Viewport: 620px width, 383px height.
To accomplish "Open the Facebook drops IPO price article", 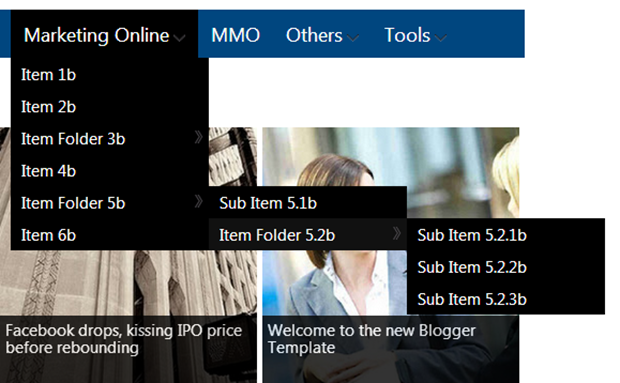I will click(123, 339).
